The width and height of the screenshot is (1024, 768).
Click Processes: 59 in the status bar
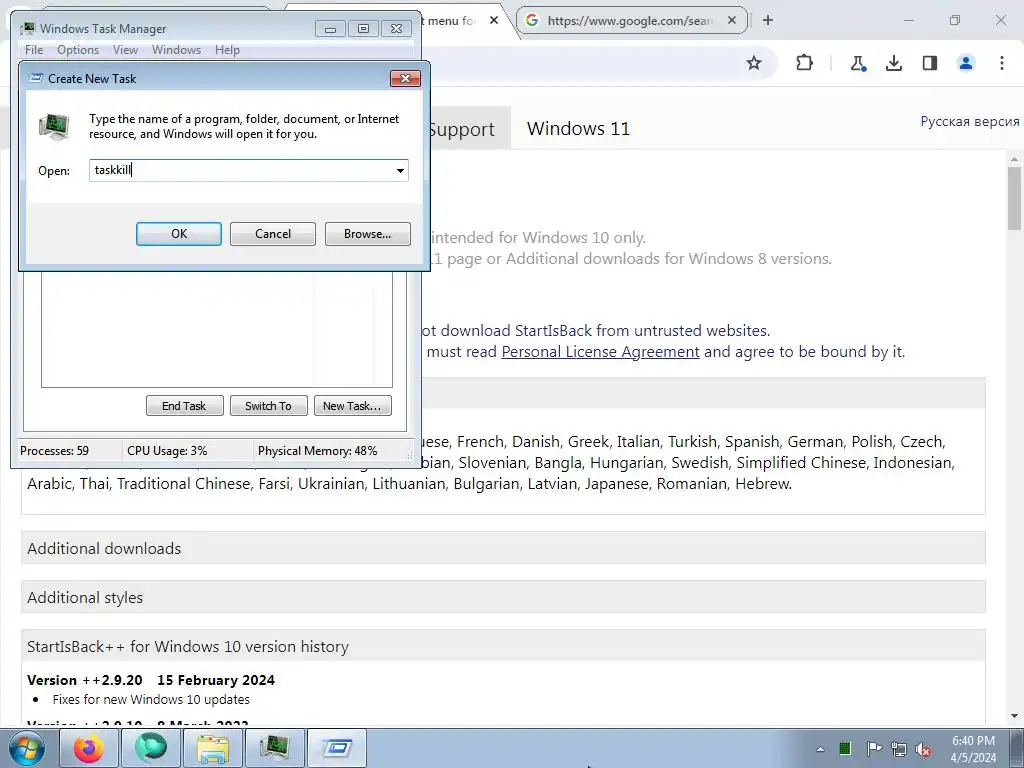coord(54,451)
